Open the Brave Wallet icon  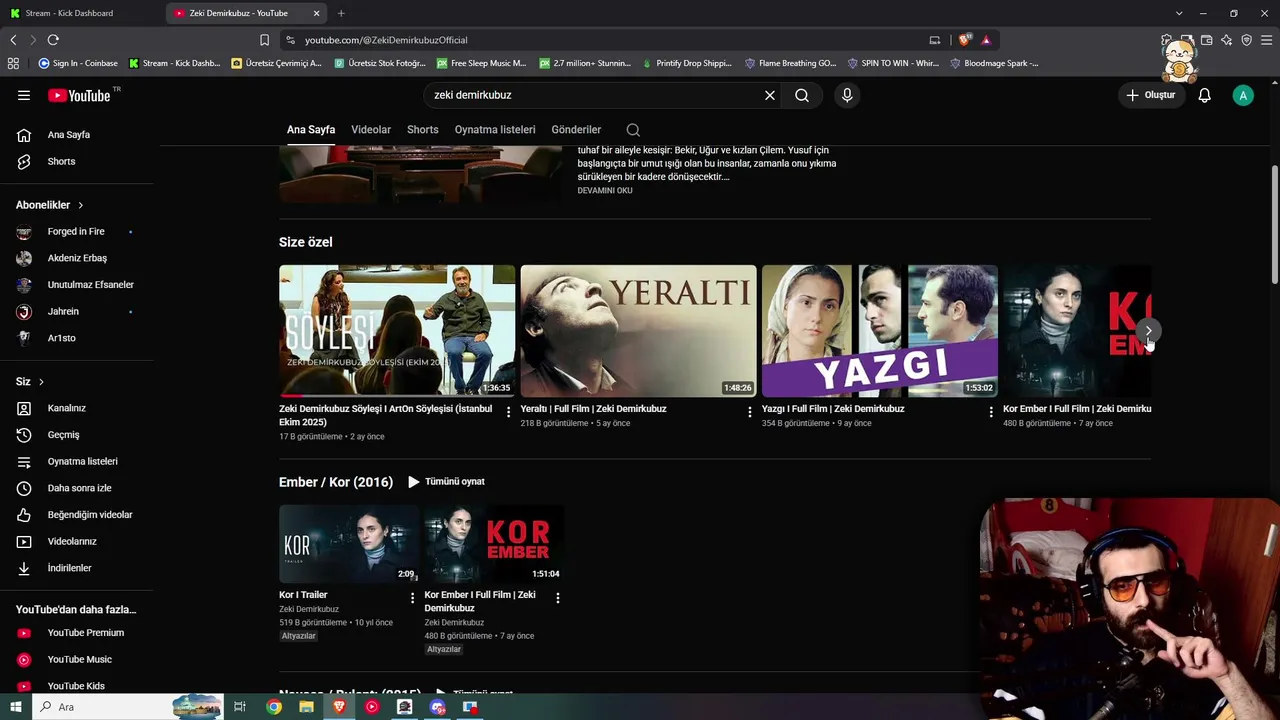coord(1207,40)
